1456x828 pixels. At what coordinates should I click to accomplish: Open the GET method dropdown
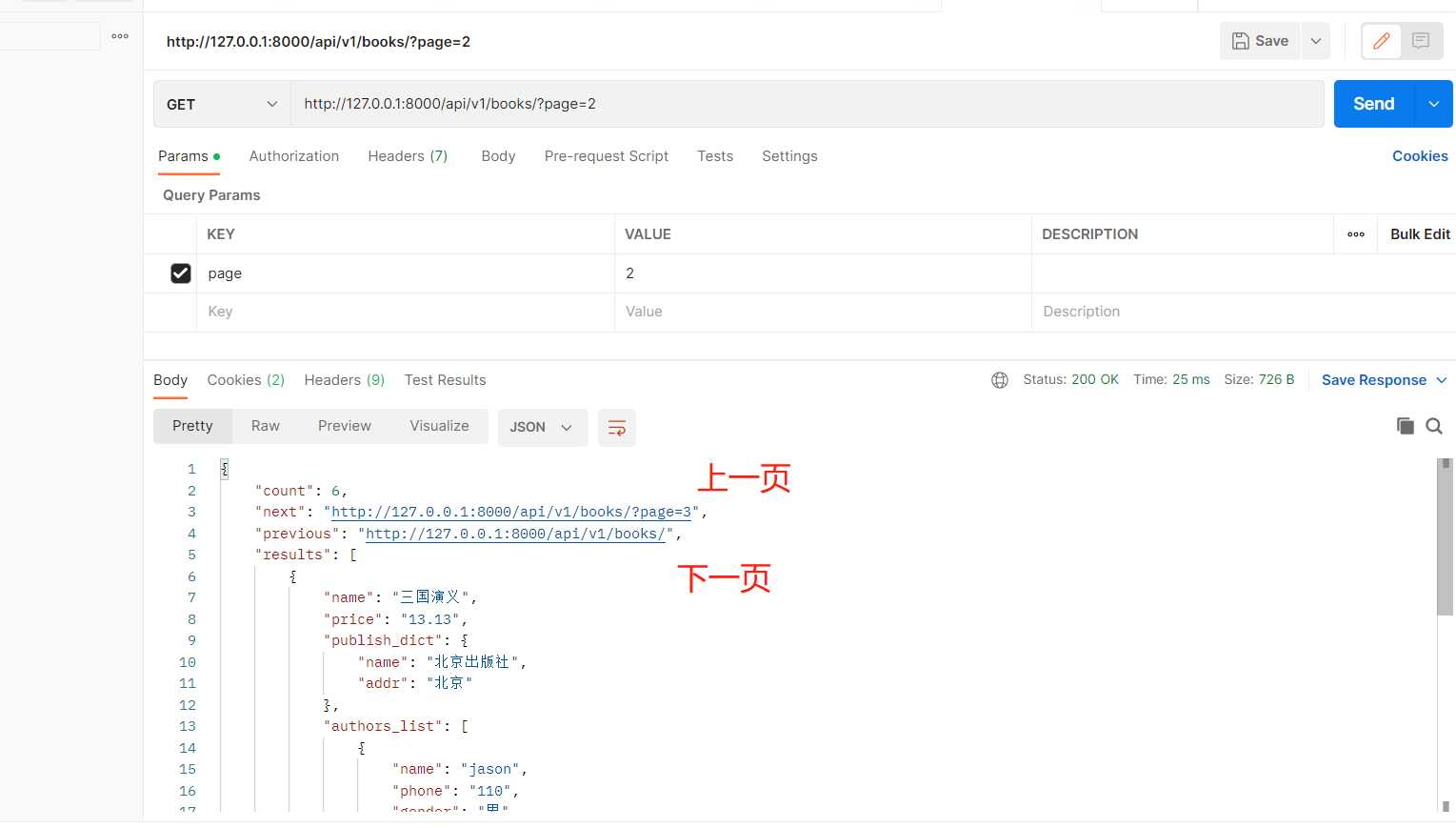[x=222, y=104]
